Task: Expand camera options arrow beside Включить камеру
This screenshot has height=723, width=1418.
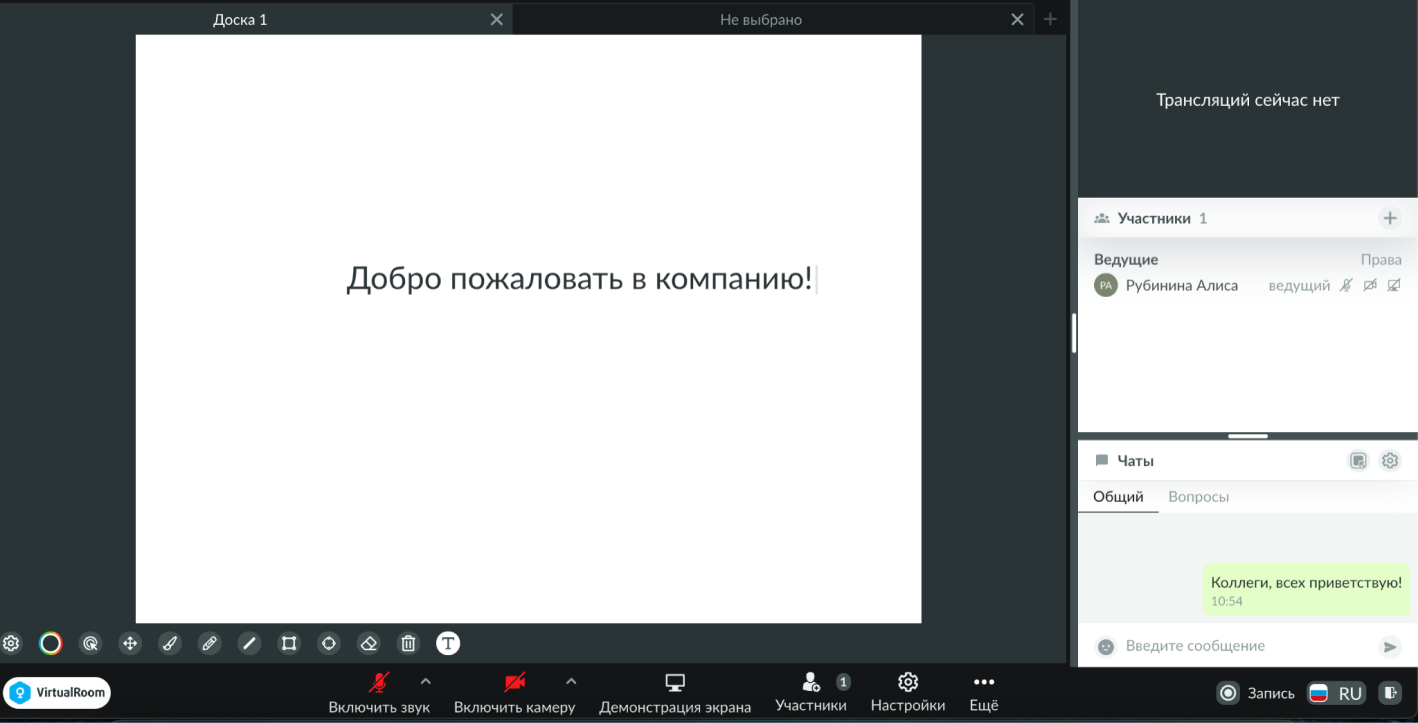Action: tap(571, 682)
